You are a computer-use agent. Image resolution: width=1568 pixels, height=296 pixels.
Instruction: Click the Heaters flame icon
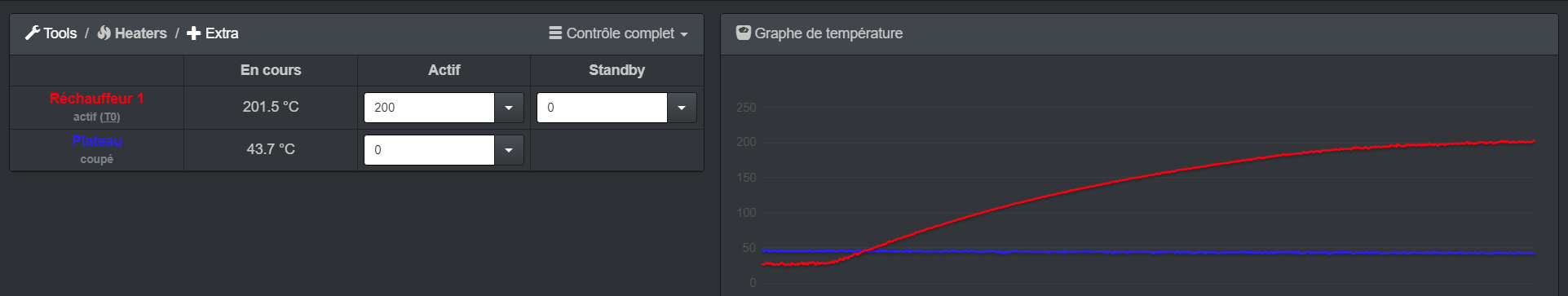(x=104, y=33)
